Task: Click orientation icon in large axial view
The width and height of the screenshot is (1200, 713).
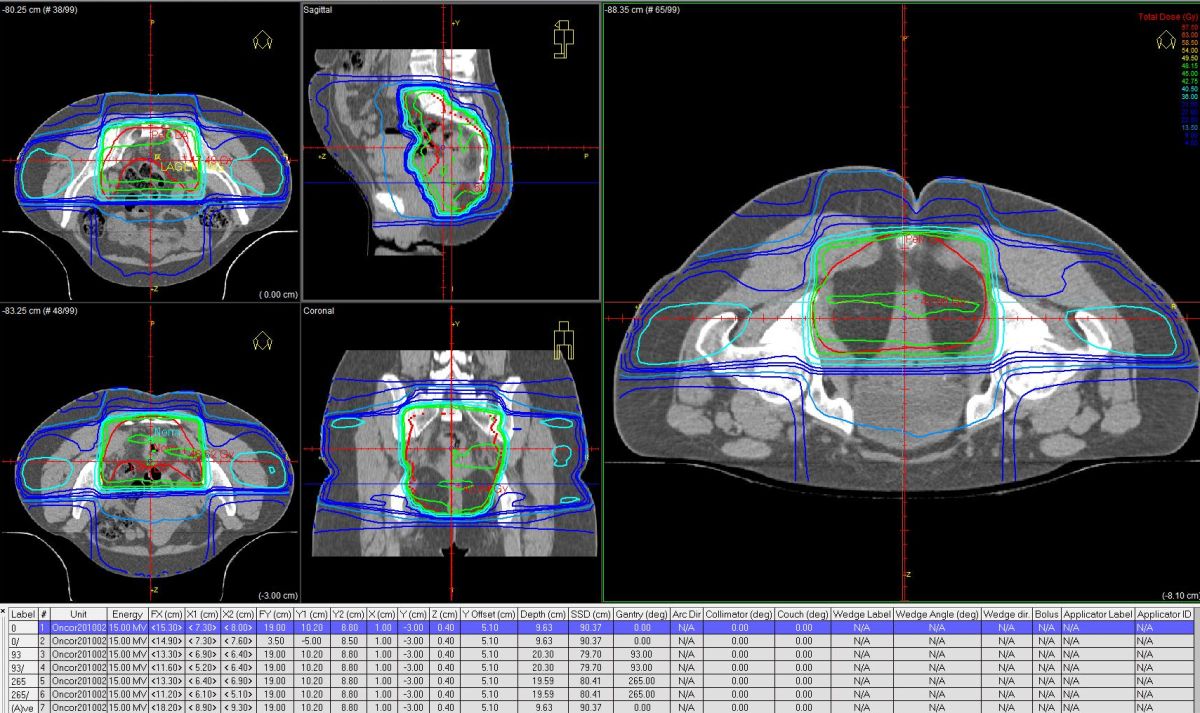Action: click(x=1165, y=40)
